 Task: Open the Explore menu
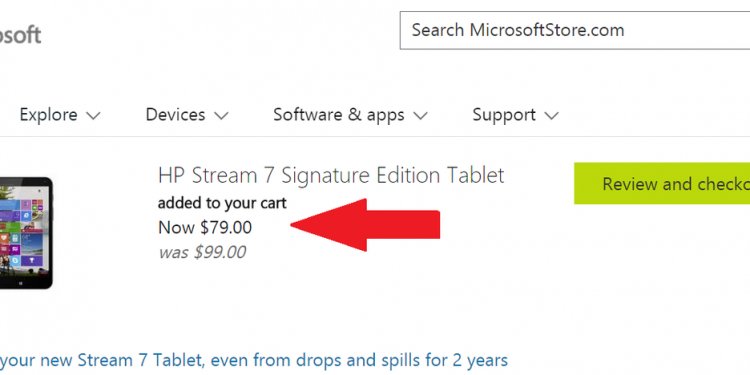(48, 115)
